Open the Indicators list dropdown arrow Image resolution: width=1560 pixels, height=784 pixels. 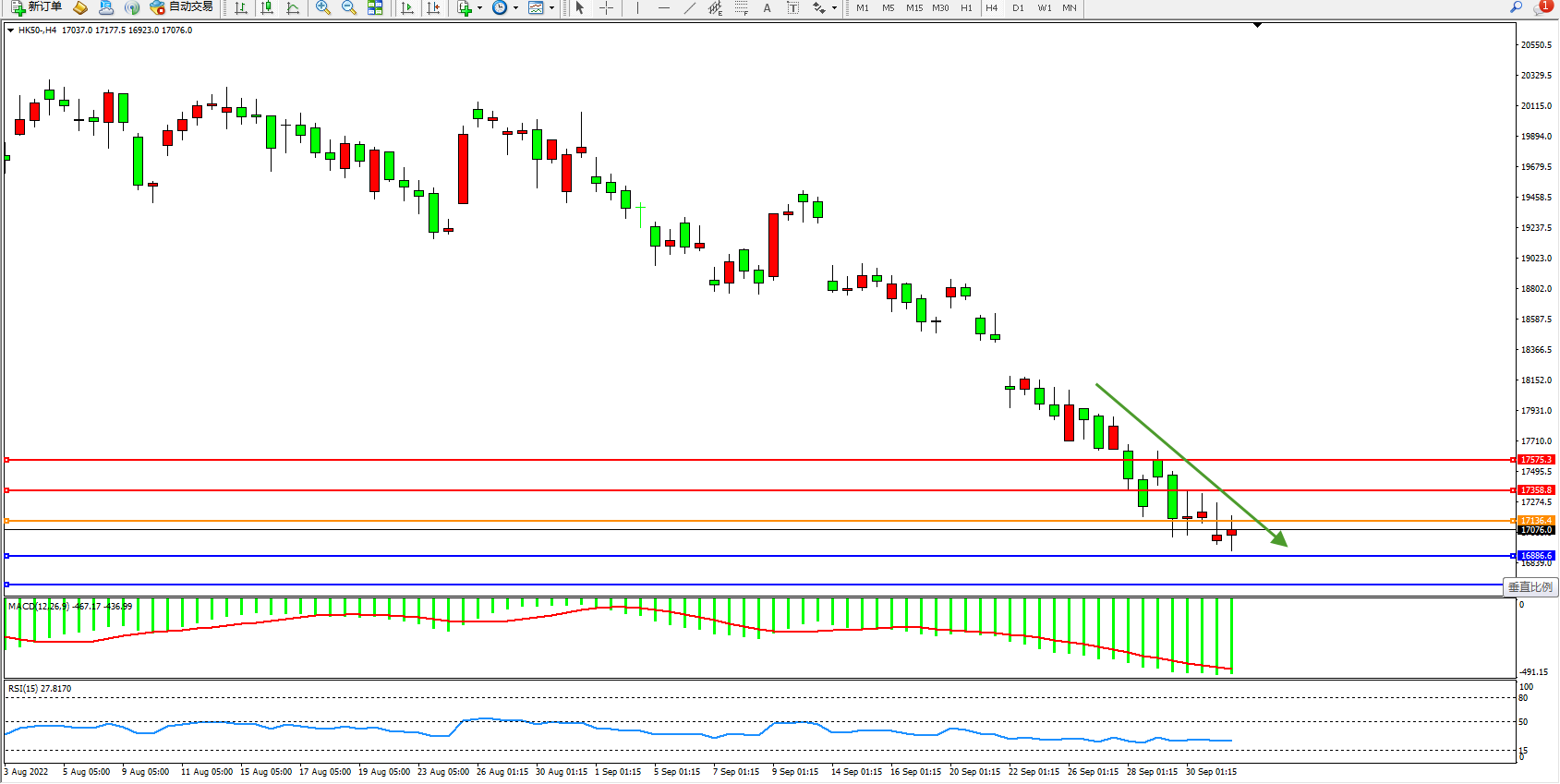pyautogui.click(x=479, y=7)
